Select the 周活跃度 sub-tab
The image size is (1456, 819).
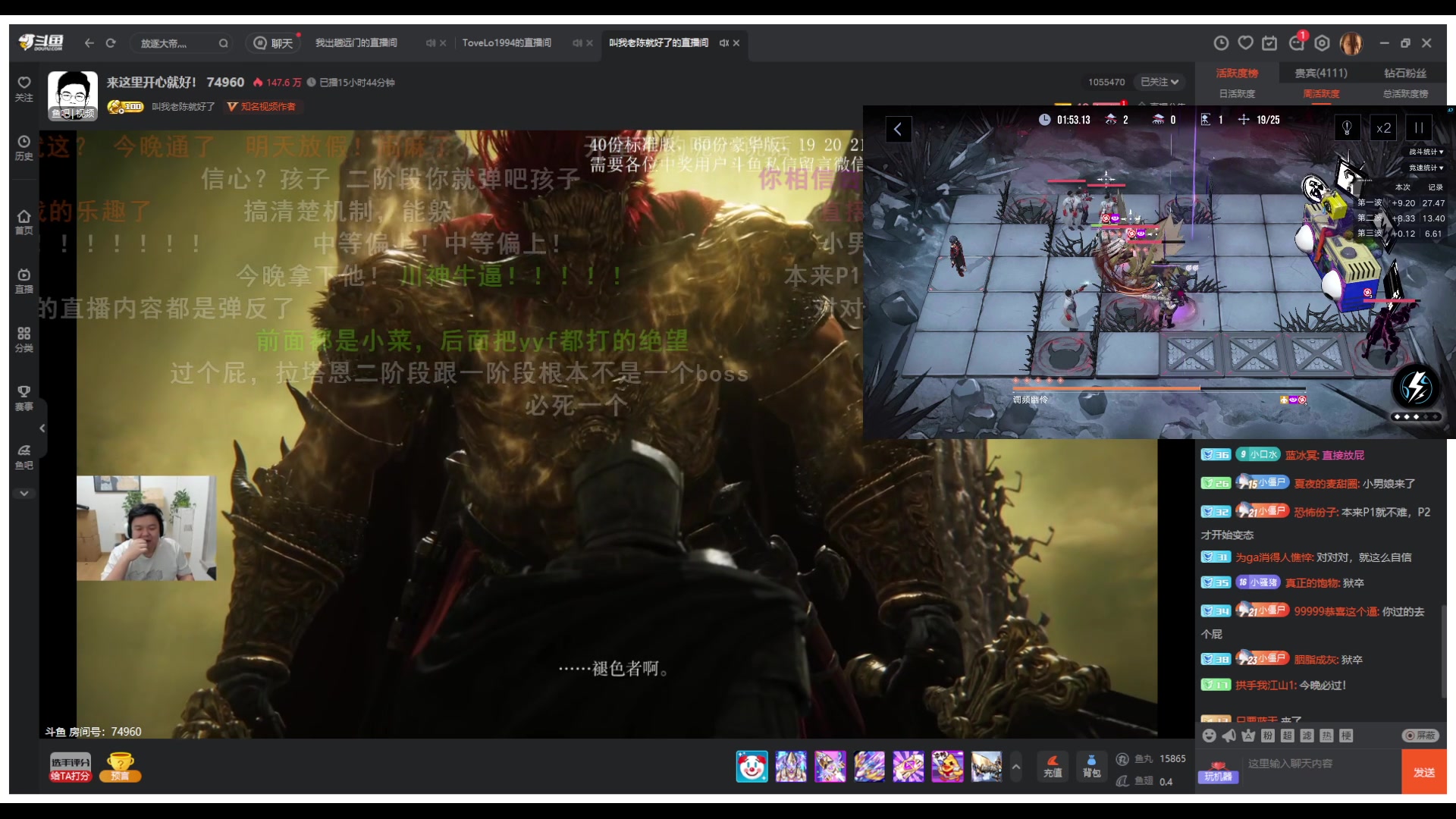point(1321,94)
